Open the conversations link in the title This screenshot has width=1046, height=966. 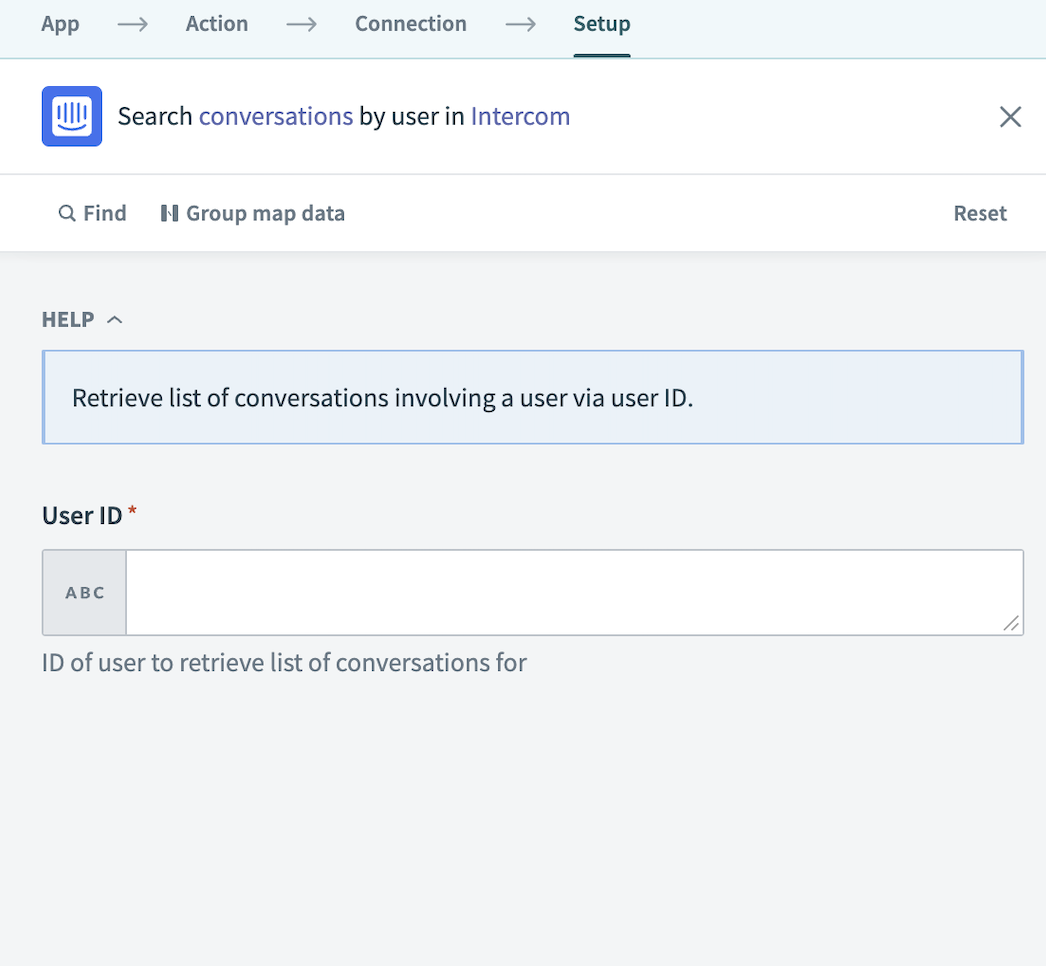click(x=276, y=116)
